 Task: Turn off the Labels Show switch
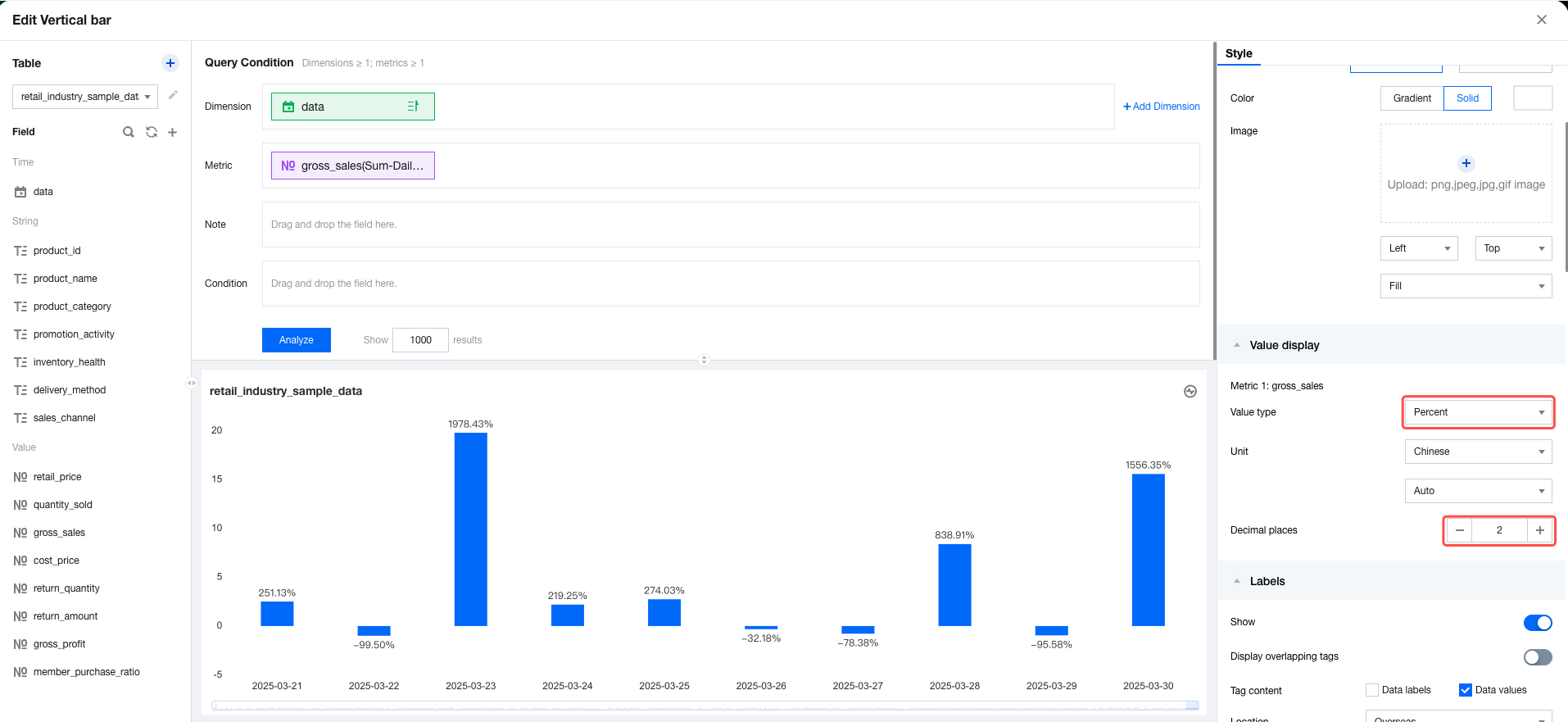[1538, 623]
